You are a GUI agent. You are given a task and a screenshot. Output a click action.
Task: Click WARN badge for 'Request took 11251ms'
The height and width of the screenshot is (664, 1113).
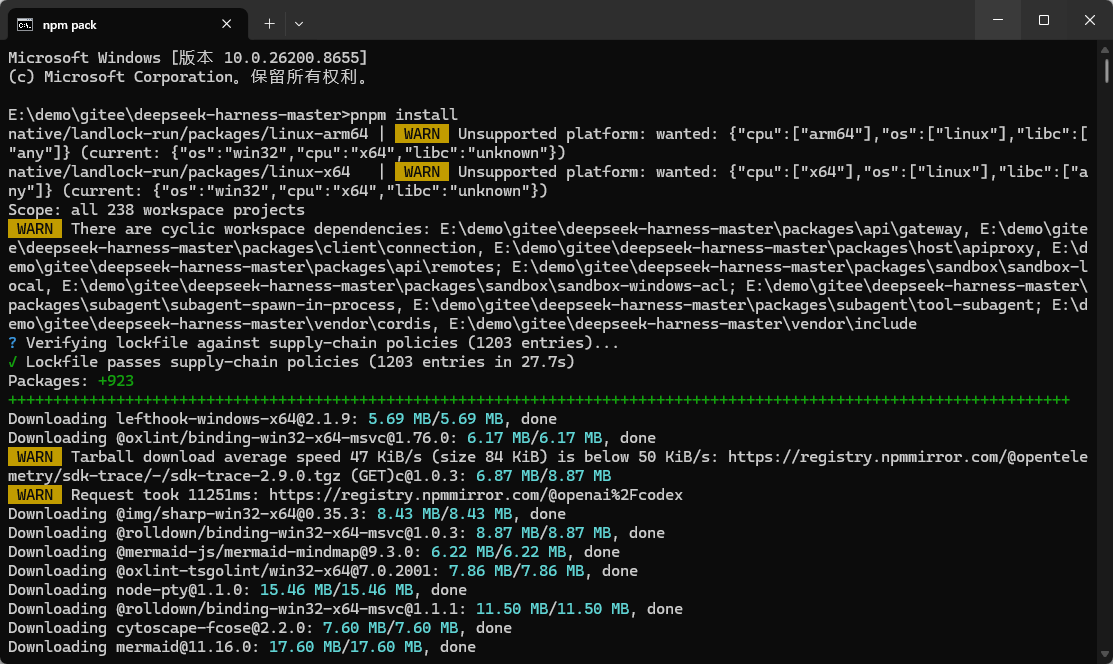pyautogui.click(x=35, y=495)
